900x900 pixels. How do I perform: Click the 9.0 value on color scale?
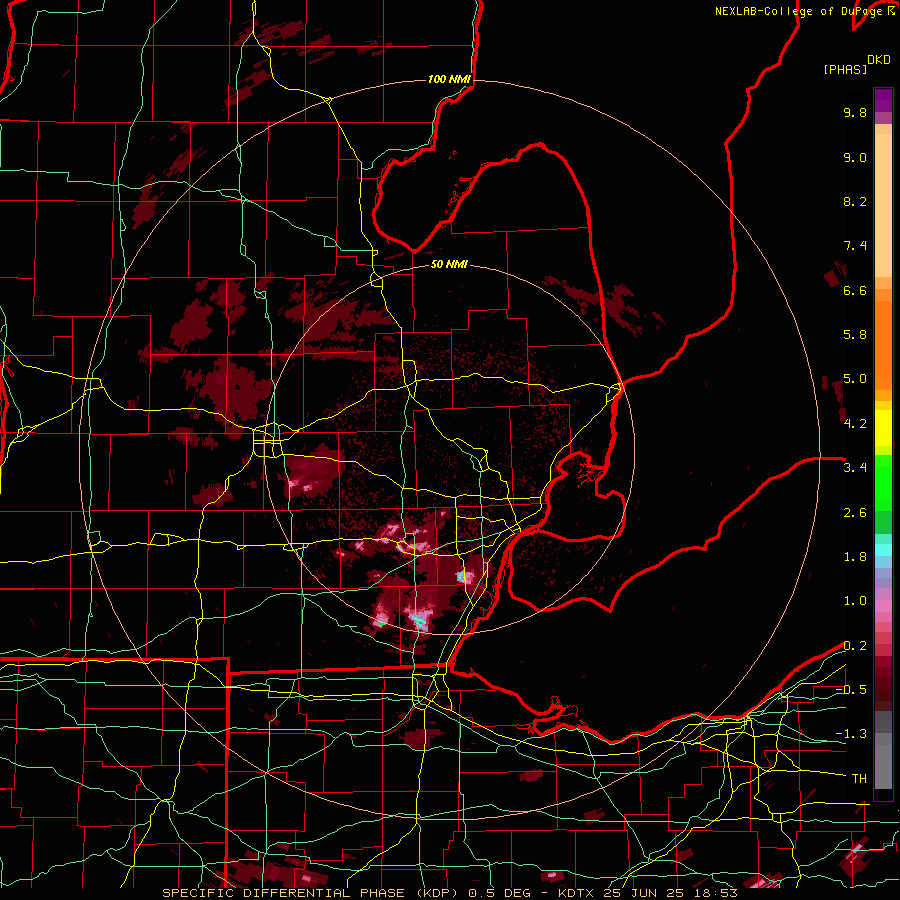(855, 158)
